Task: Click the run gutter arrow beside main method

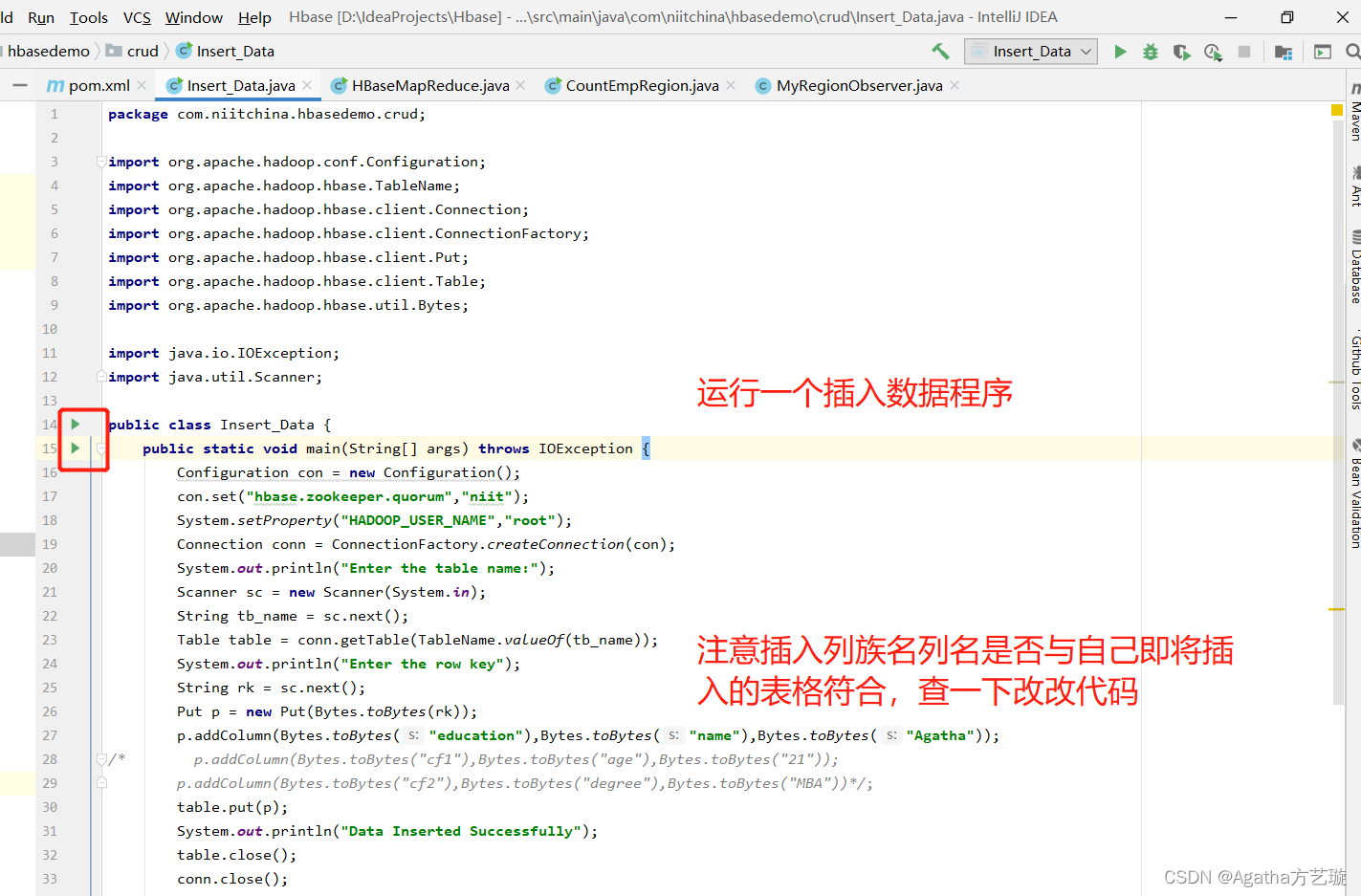Action: [76, 448]
